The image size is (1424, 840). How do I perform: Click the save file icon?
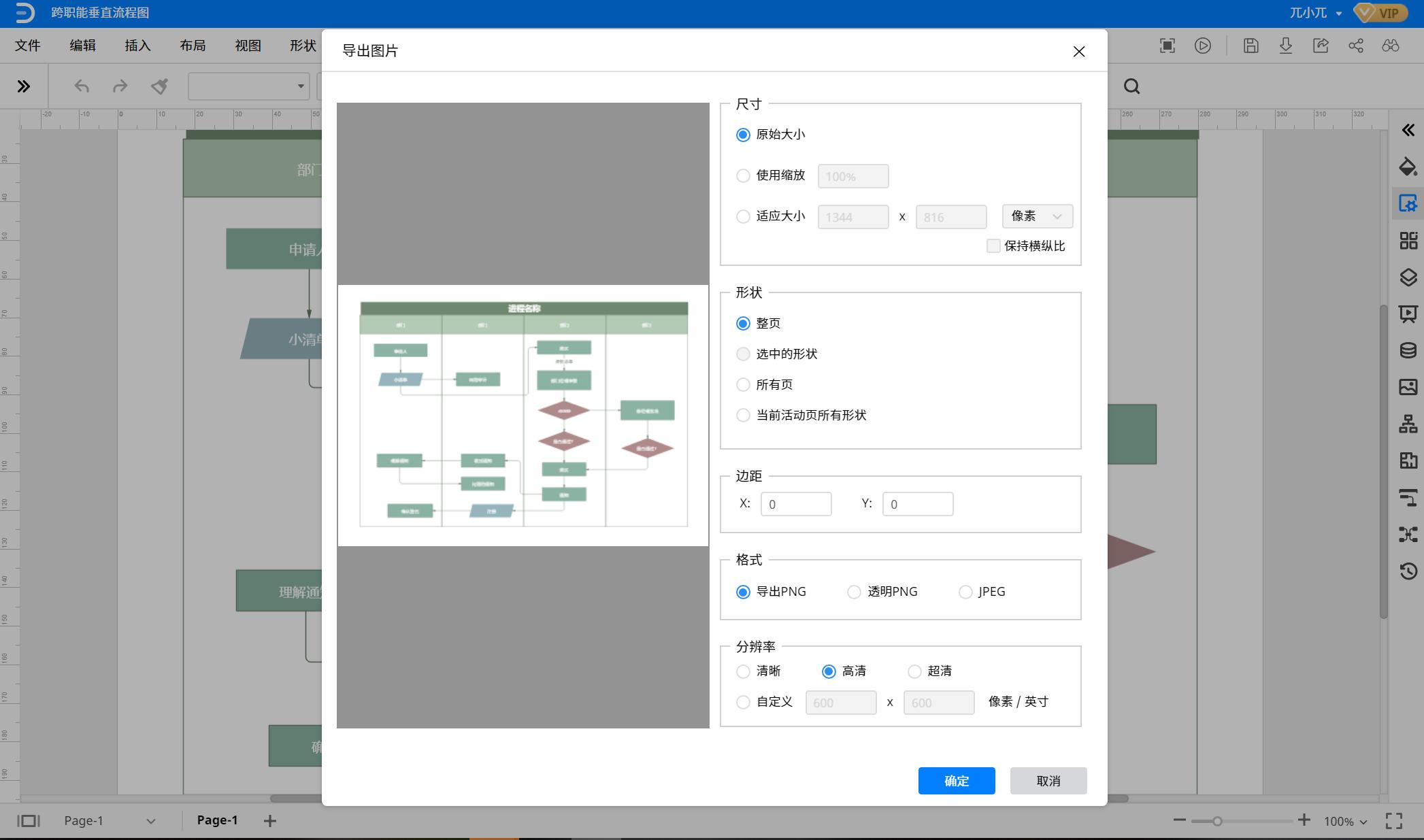[x=1251, y=46]
